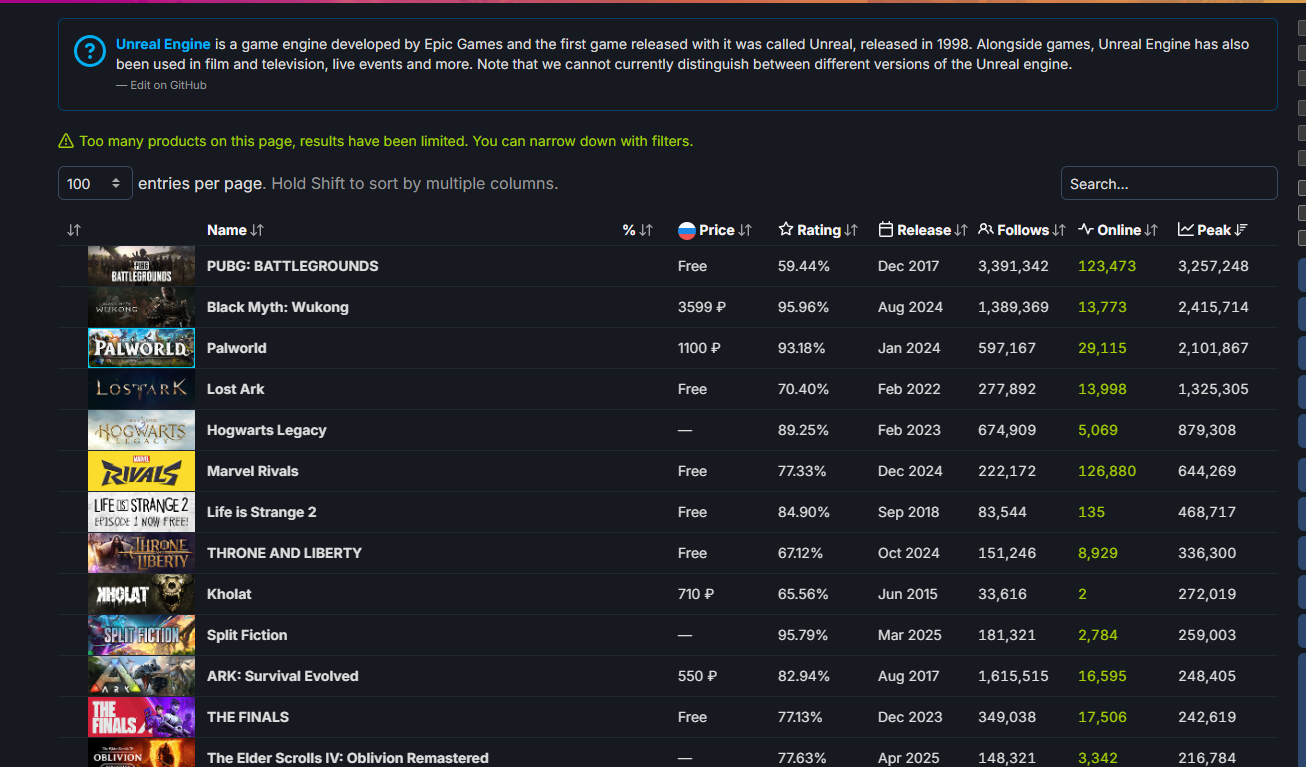The image size is (1306, 767).
Task: Click the Marvel Rivals thumbnail image
Action: [141, 471]
